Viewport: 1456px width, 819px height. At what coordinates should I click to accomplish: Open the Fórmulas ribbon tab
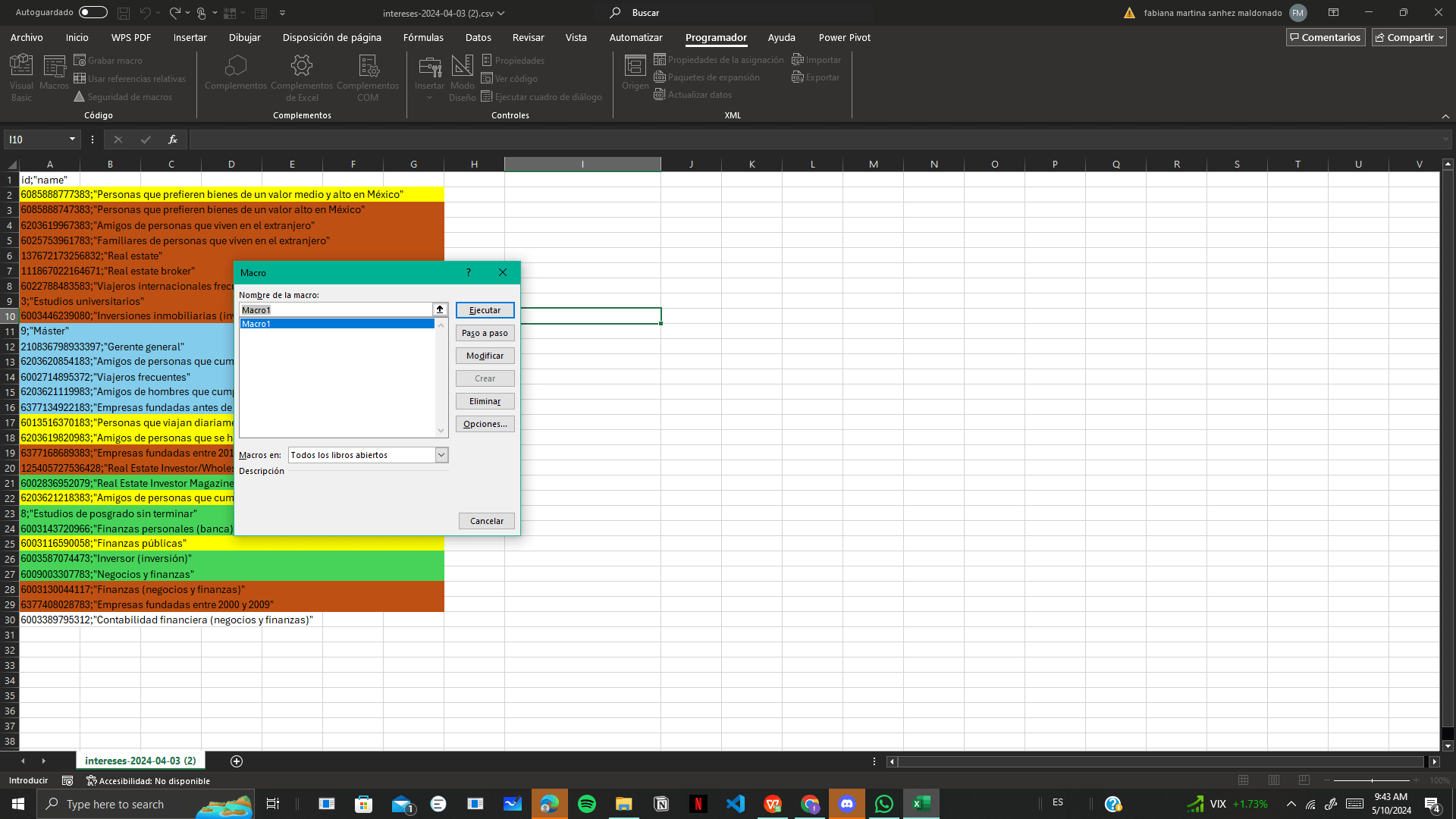(423, 37)
